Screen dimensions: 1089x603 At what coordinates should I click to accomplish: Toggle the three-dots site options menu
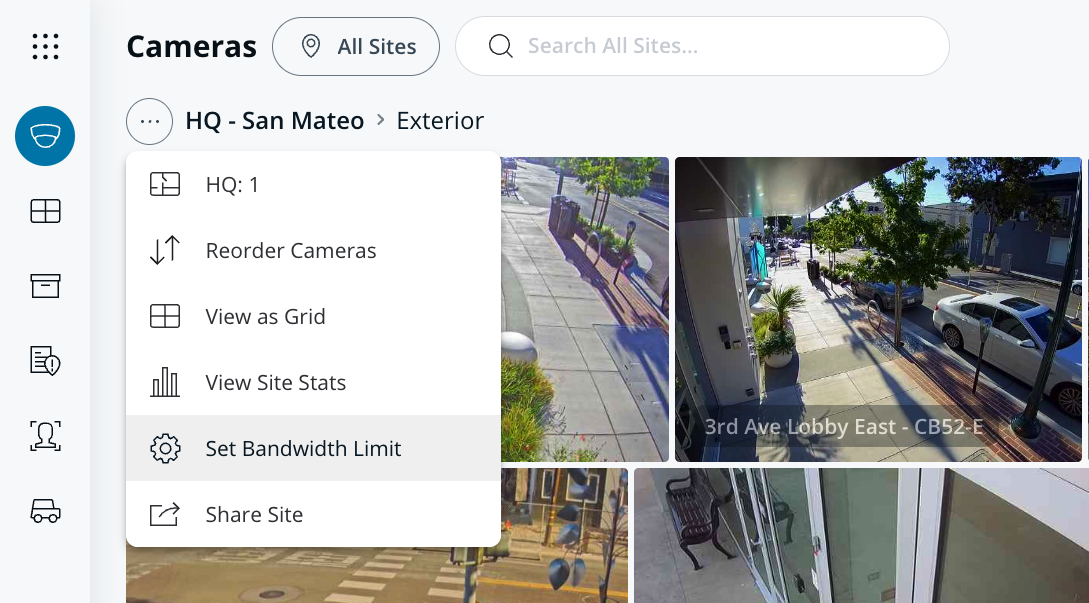pyautogui.click(x=149, y=121)
